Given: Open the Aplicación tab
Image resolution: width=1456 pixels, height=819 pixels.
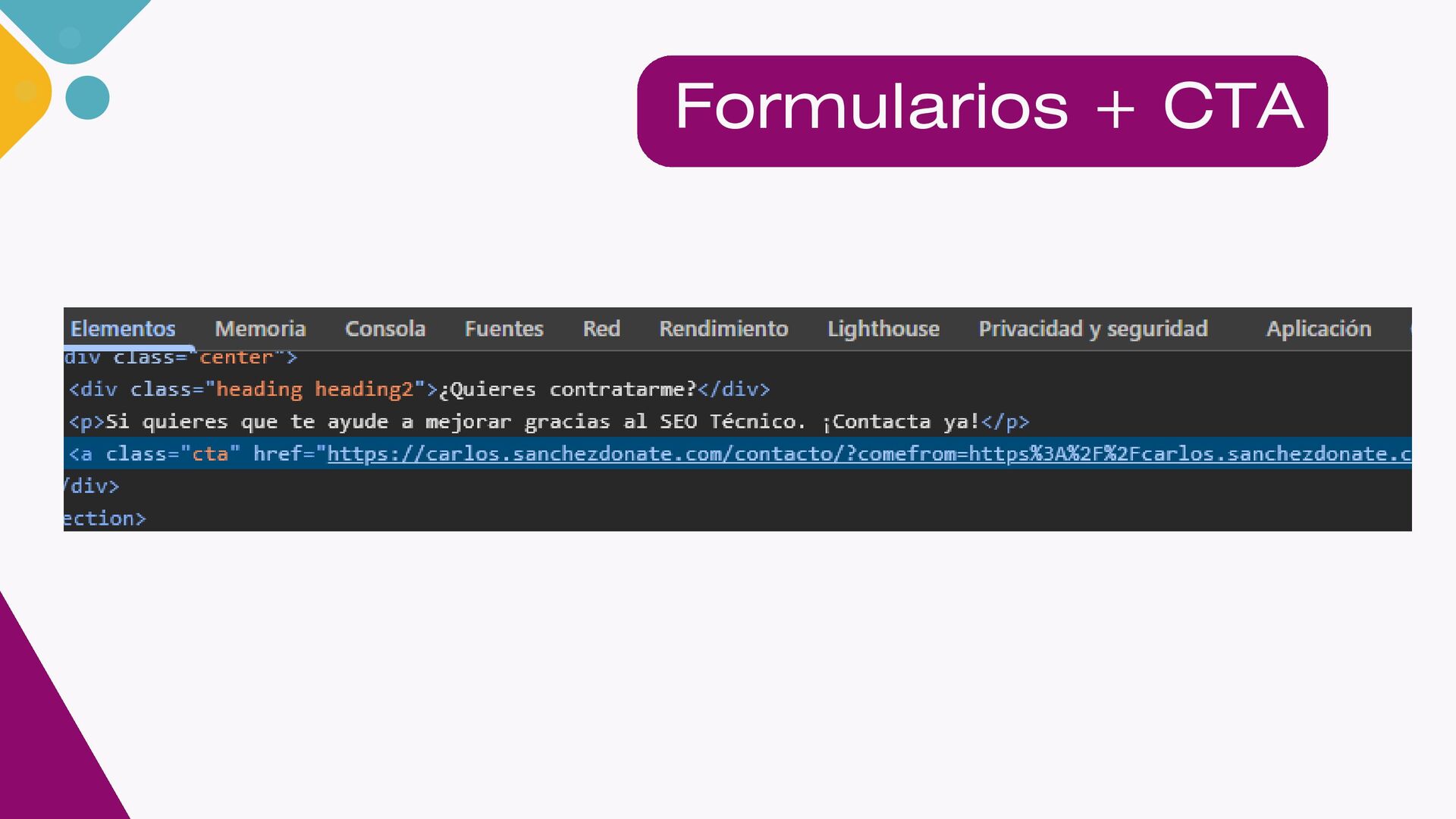Looking at the screenshot, I should click(x=1319, y=329).
